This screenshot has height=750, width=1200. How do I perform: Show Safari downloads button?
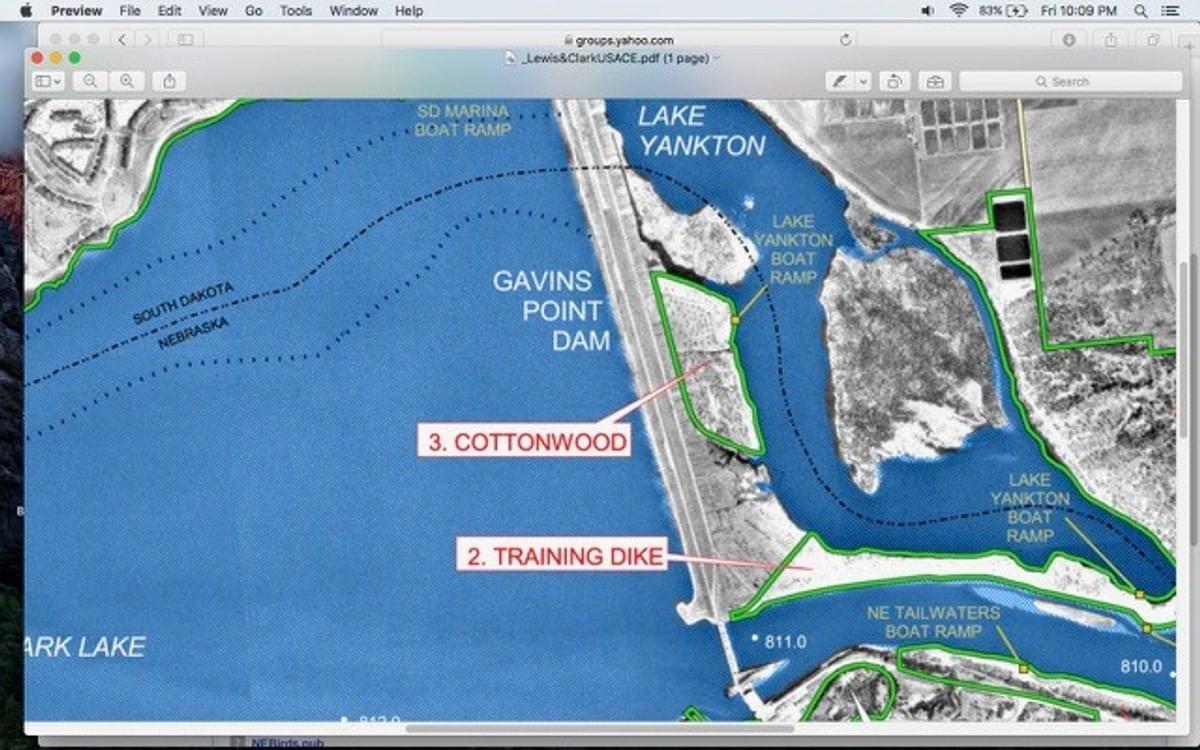(x=1069, y=40)
